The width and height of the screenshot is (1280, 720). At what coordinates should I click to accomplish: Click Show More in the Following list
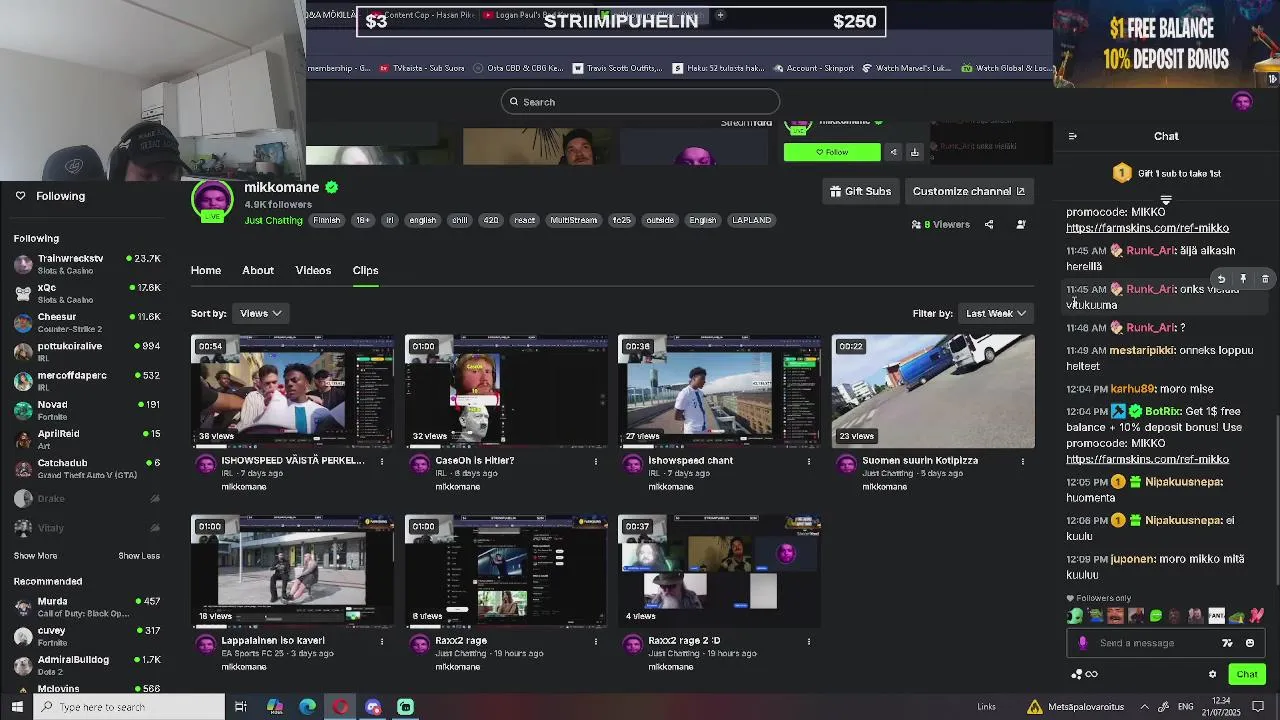point(35,556)
